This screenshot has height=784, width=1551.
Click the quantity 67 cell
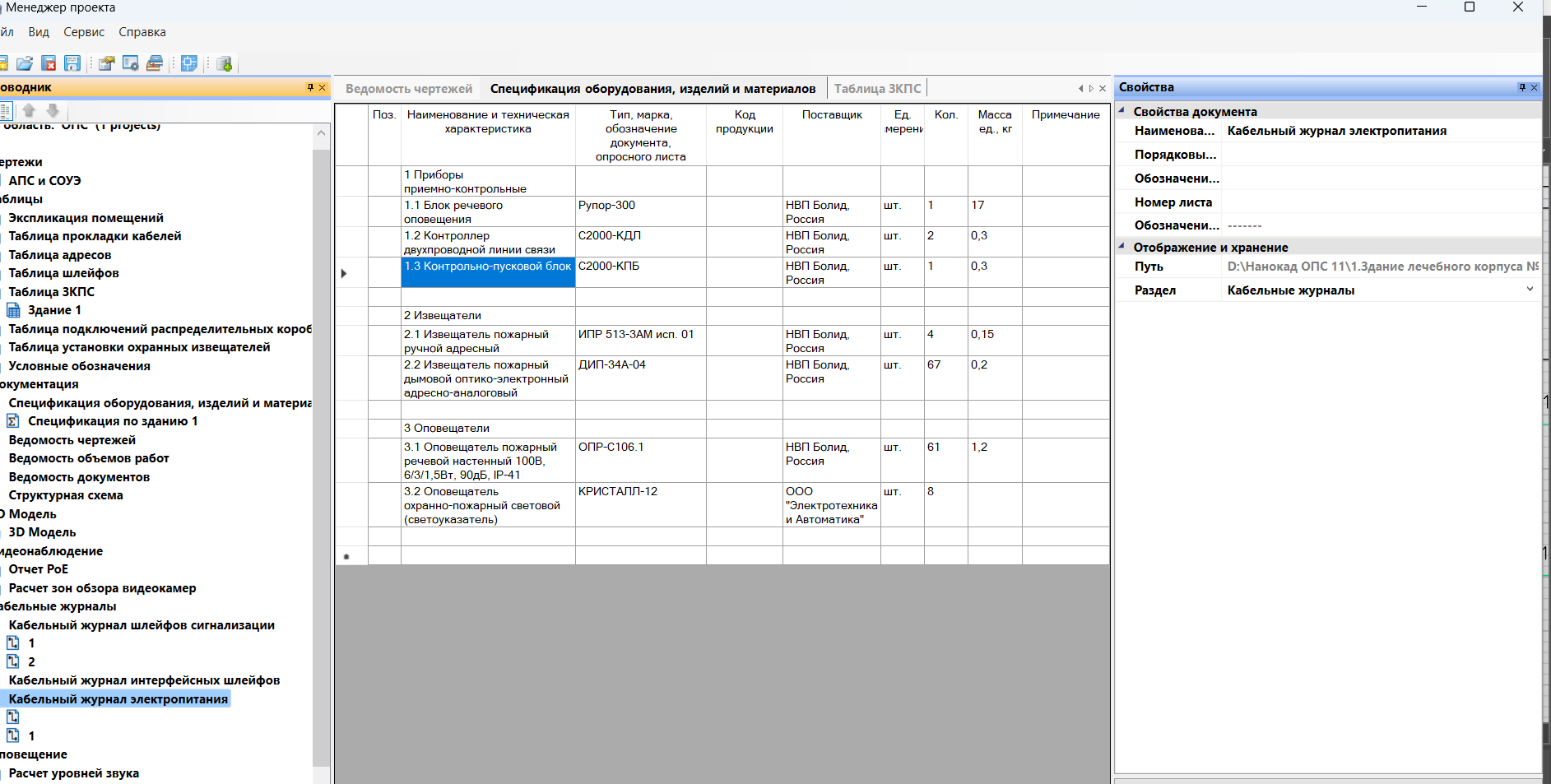click(945, 378)
